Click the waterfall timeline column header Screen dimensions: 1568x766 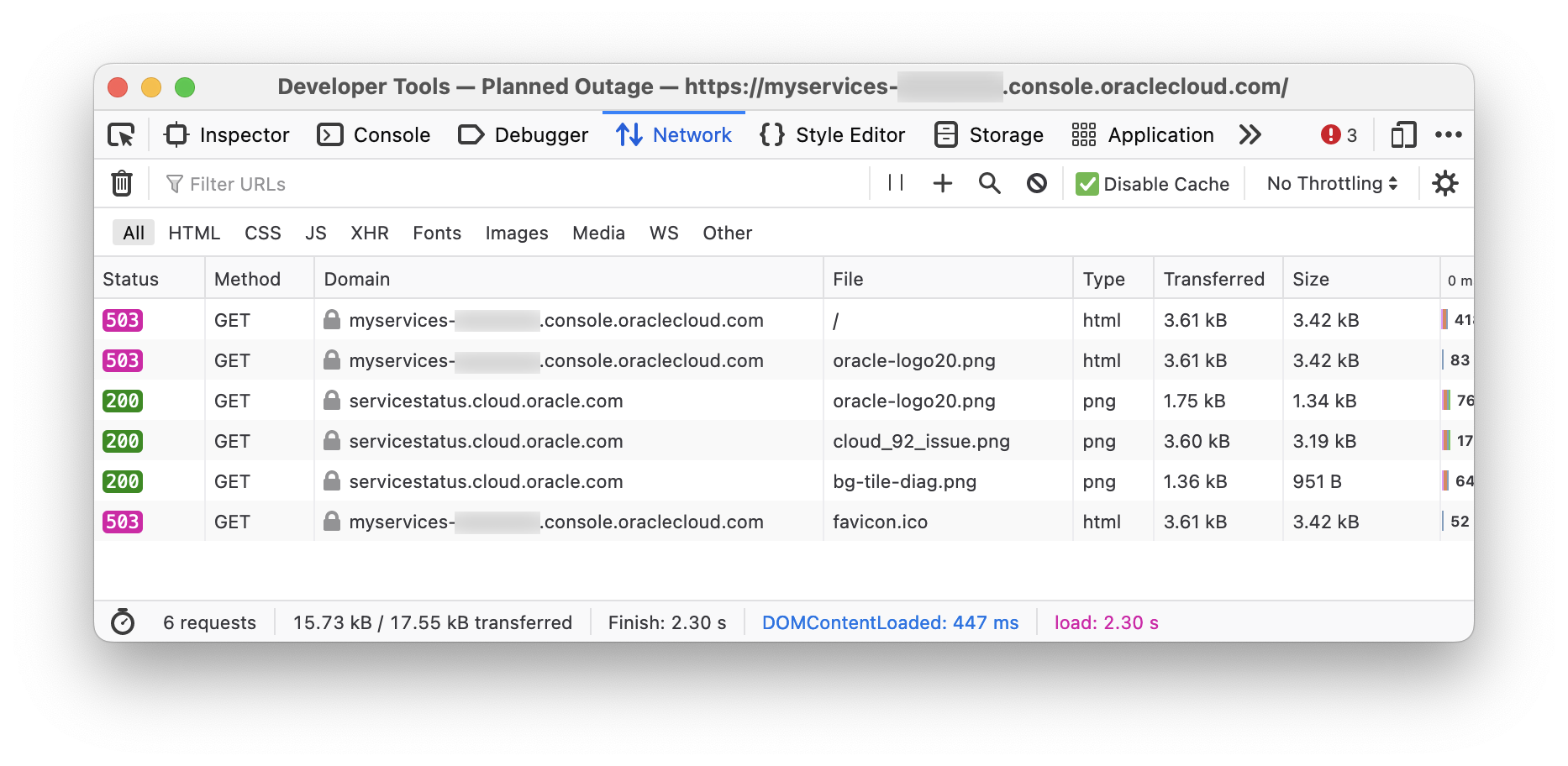pos(1458,279)
